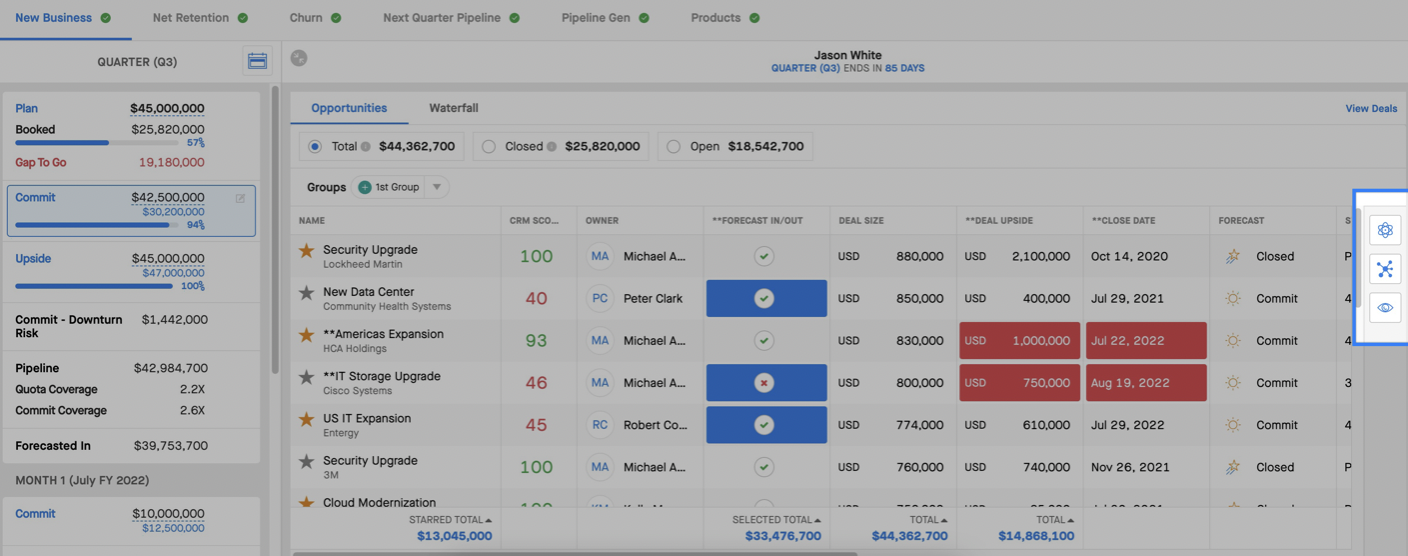The height and width of the screenshot is (556, 1408).
Task: Expand the 1st Group dropdown arrow
Action: (436, 187)
